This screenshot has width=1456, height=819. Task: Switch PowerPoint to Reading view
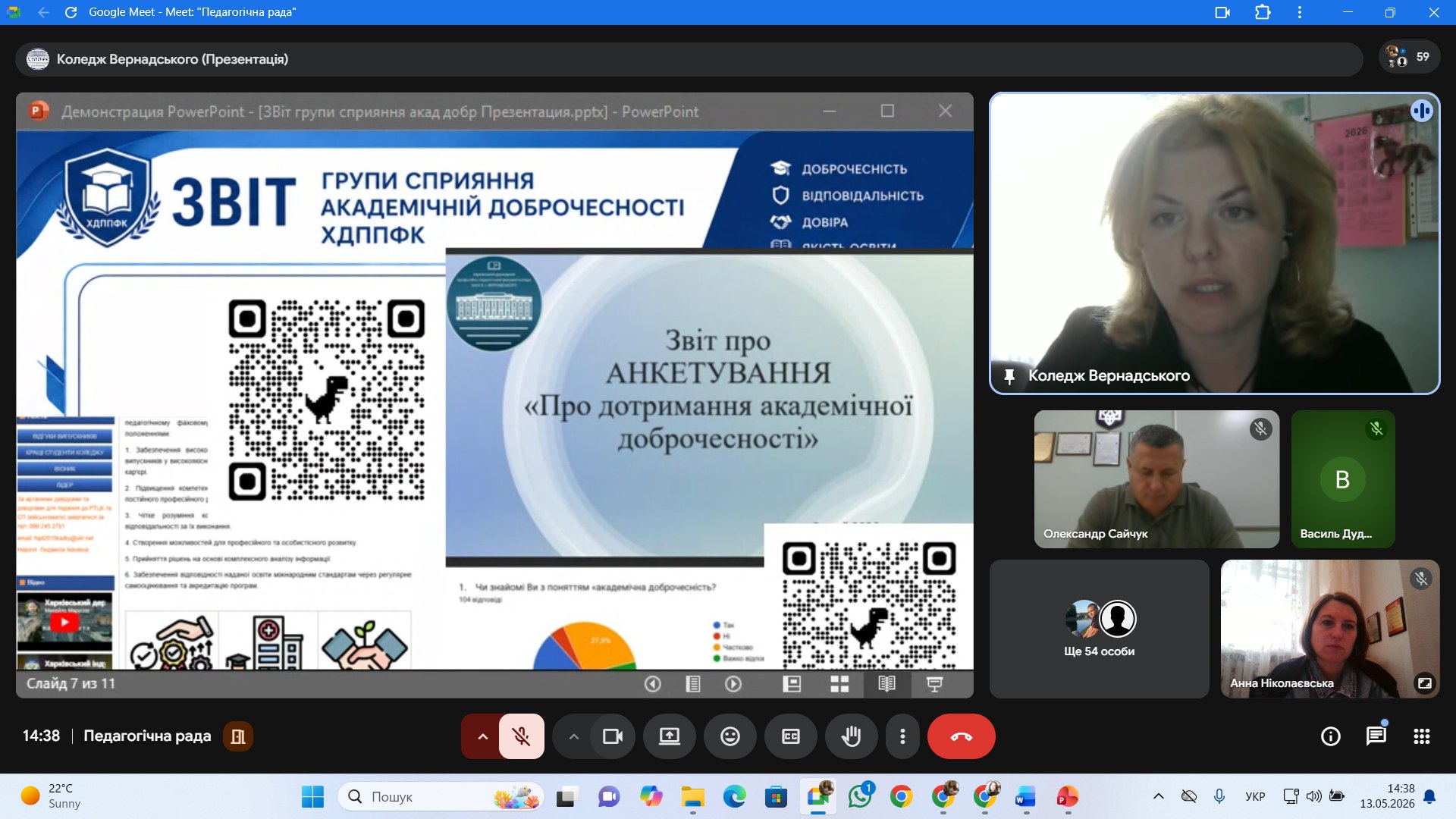(886, 684)
